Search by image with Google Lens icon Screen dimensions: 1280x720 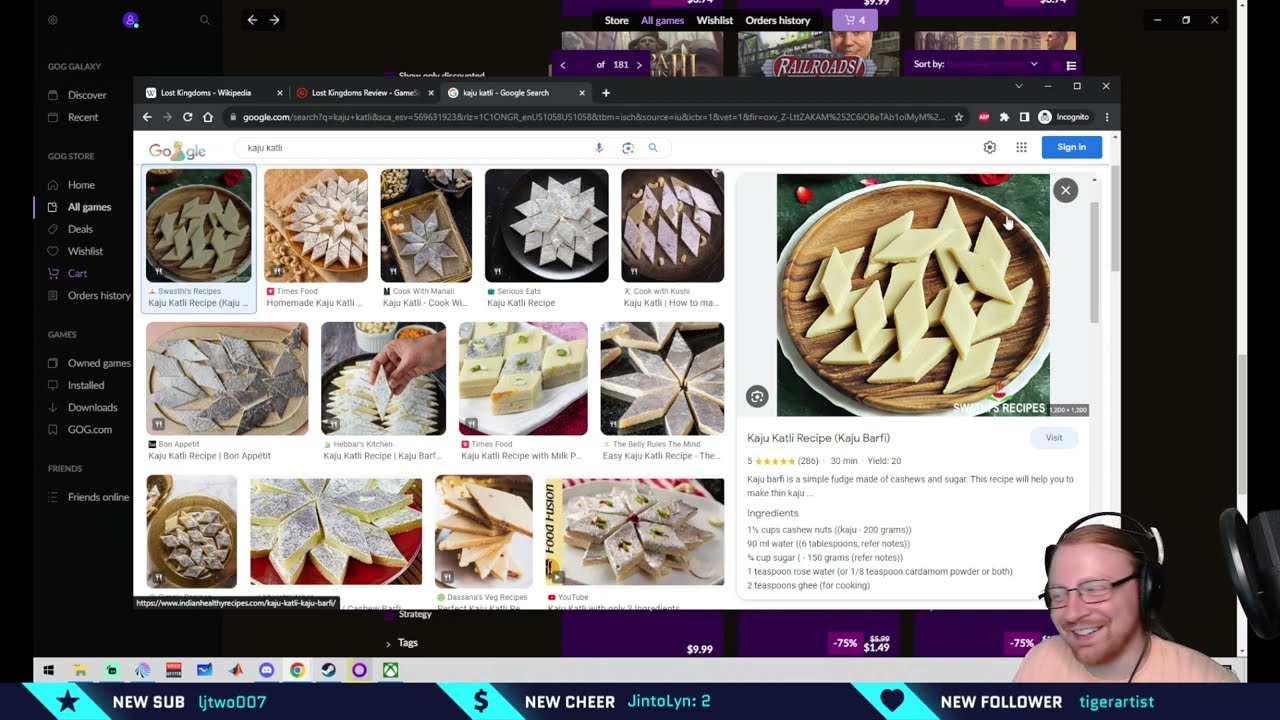628,148
